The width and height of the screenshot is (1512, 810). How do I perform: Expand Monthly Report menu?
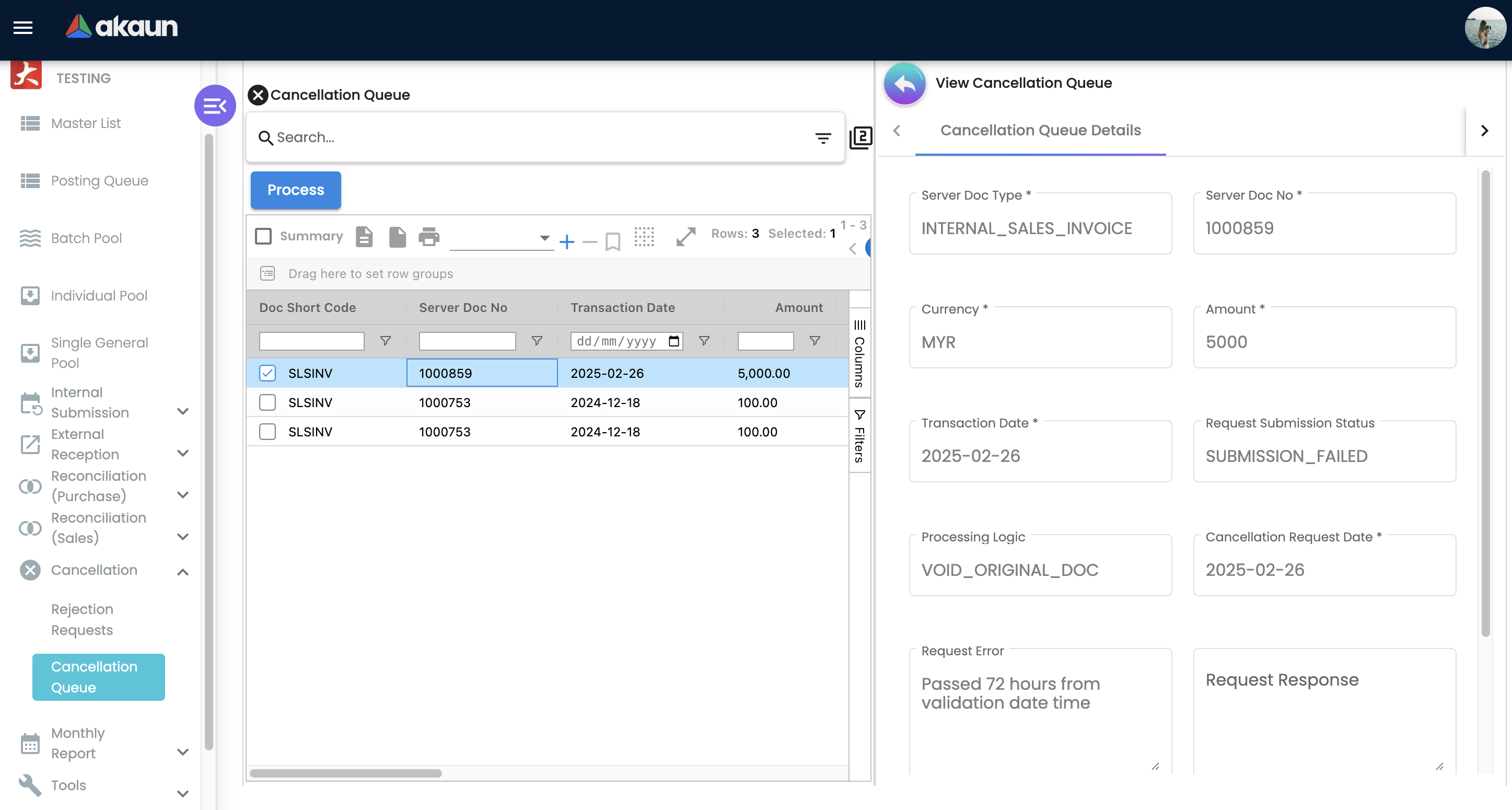pos(183,752)
